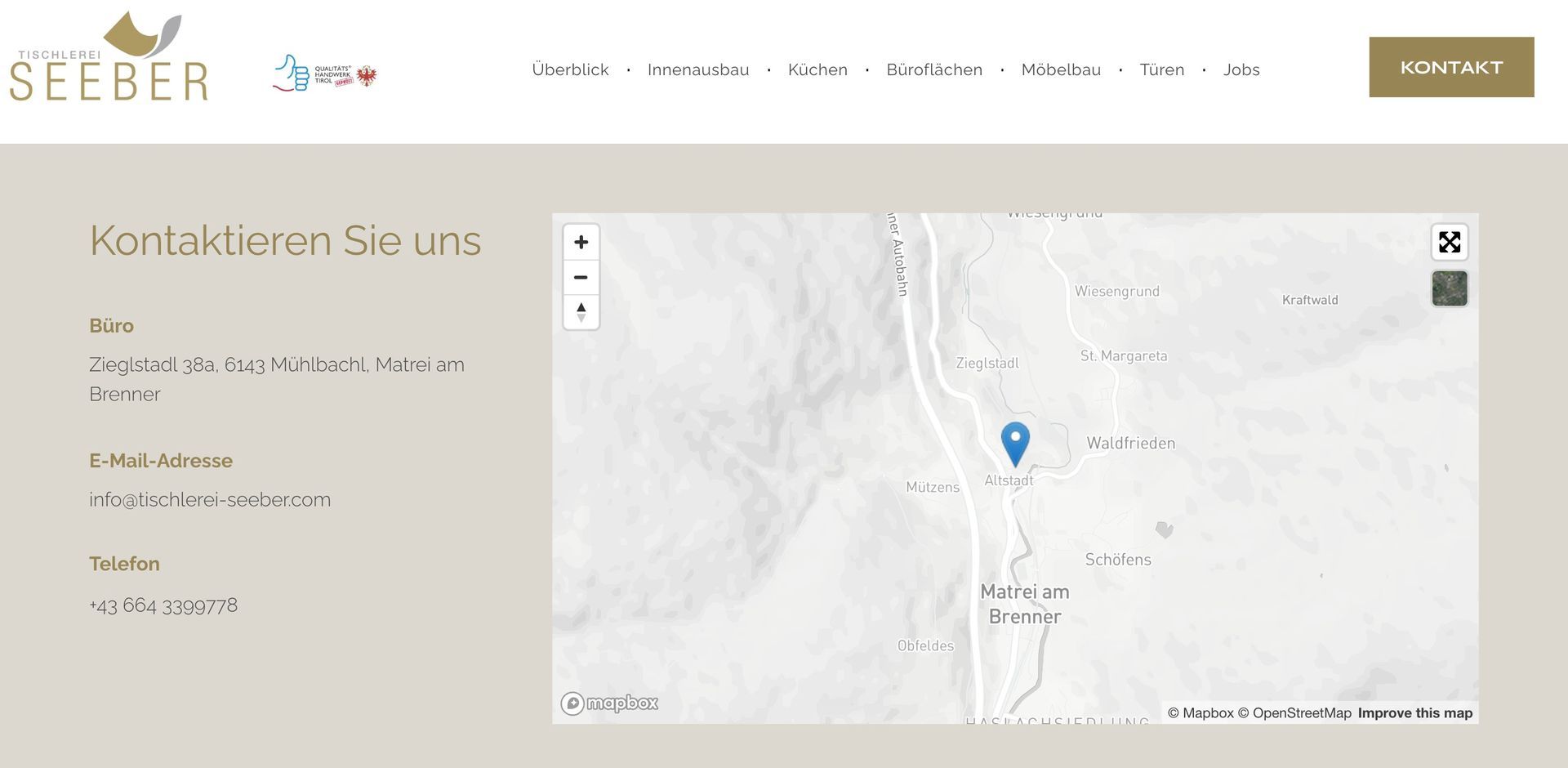
Task: Click St. Margareta map label
Action: pyautogui.click(x=1124, y=355)
